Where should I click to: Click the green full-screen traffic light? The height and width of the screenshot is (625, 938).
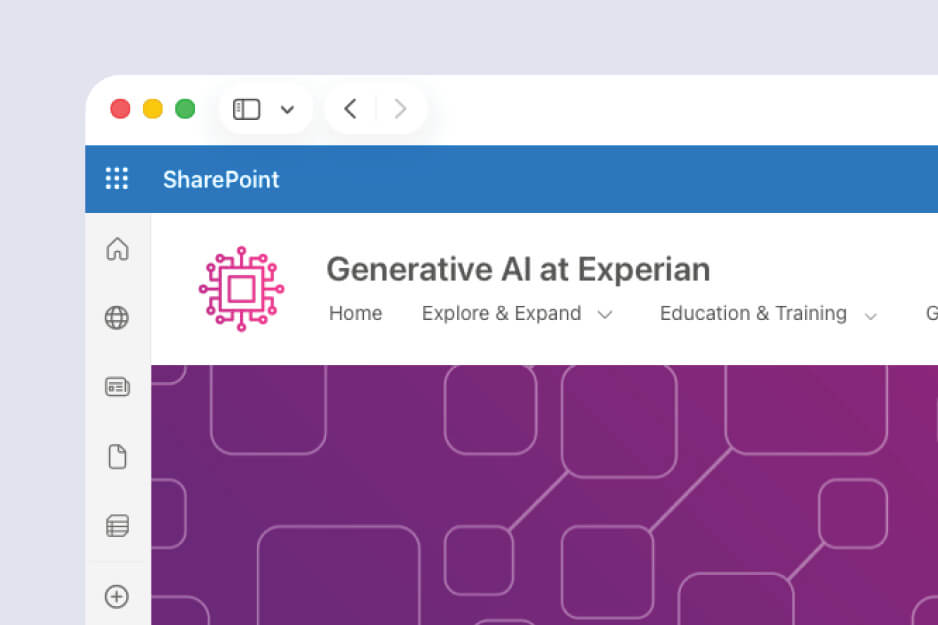coord(185,108)
